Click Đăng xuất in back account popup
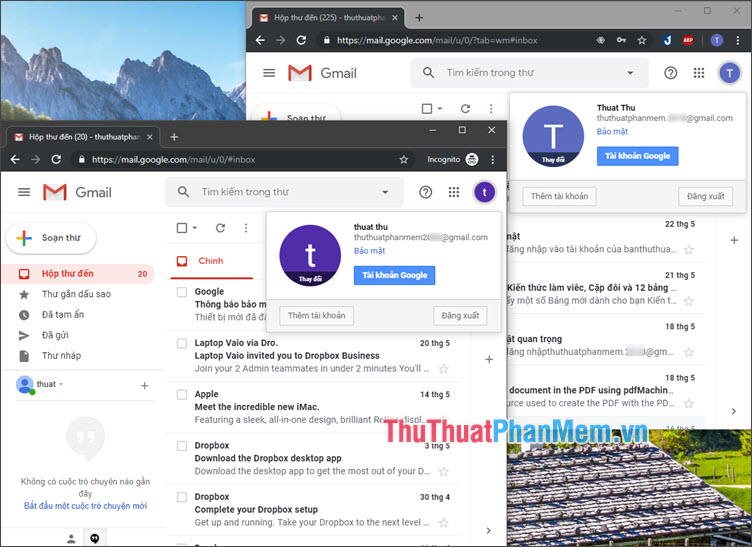This screenshot has height=547, width=752. click(x=705, y=196)
